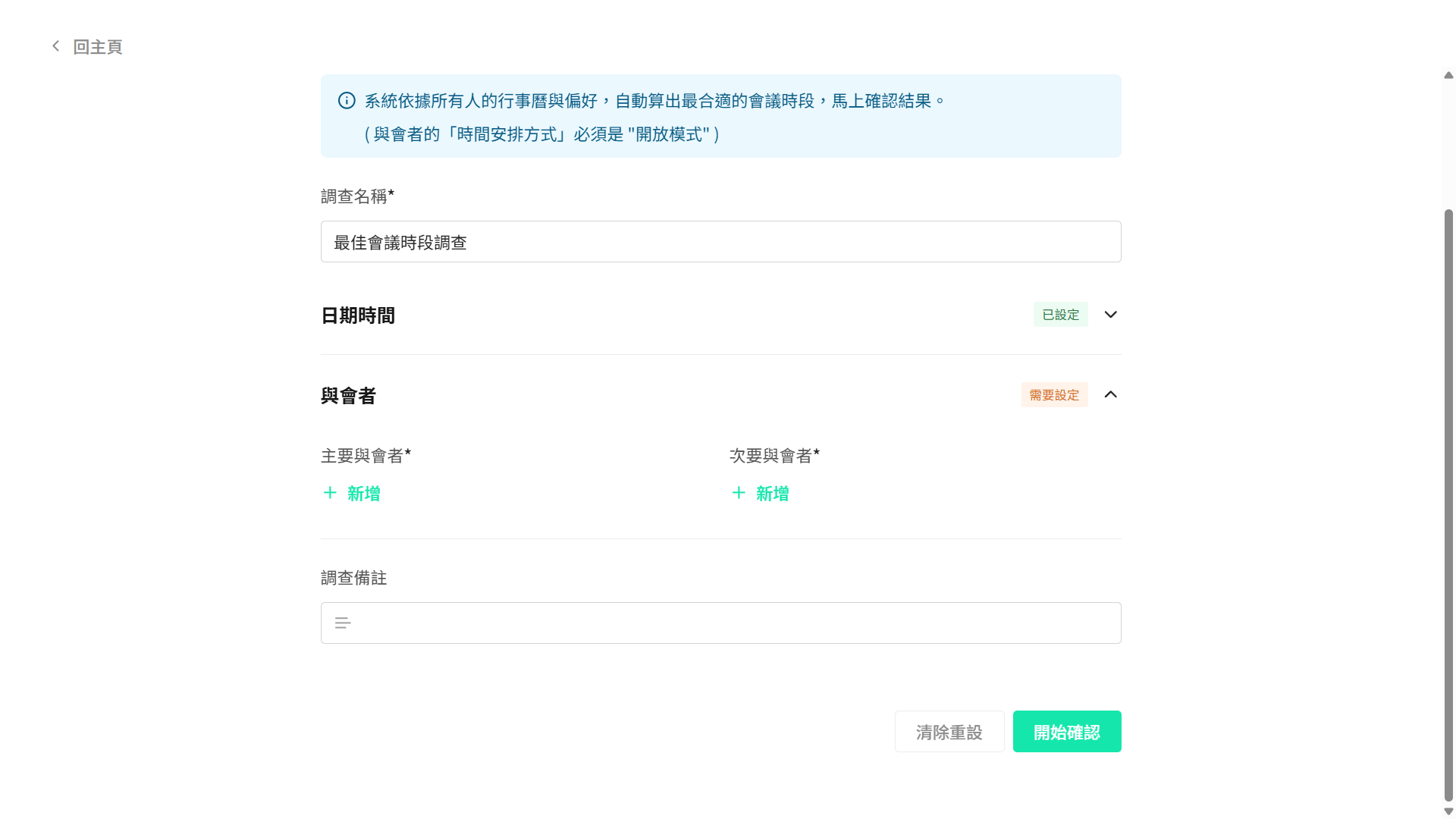Click the text-lines icon inside 調查備註 field
The image size is (1456, 819).
[x=343, y=623]
